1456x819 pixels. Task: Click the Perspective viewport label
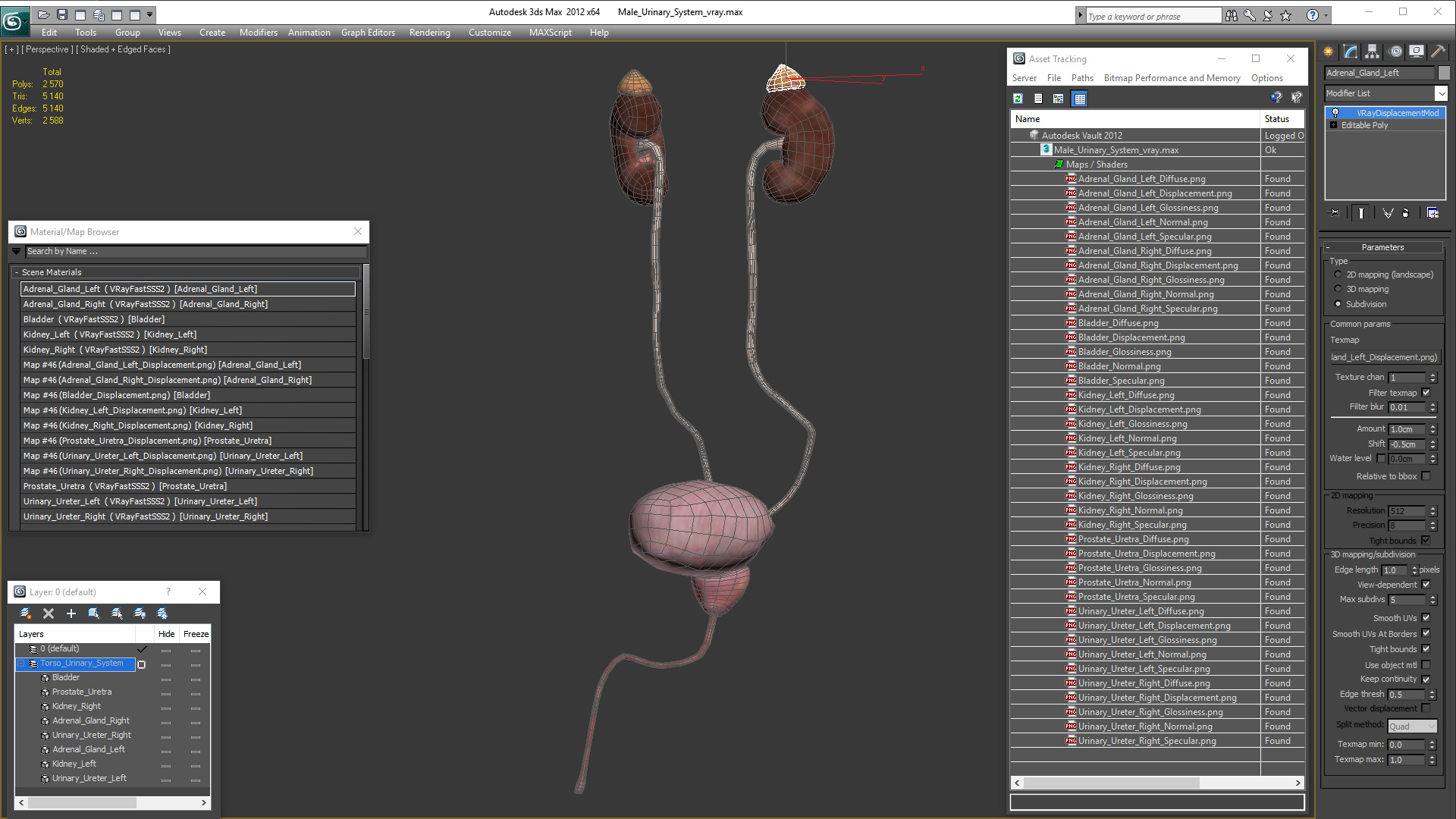click(48, 49)
